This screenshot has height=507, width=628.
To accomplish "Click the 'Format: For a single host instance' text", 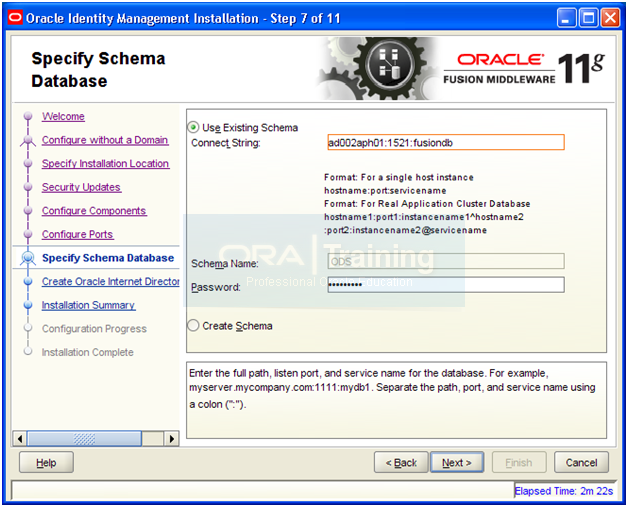I will pyautogui.click(x=399, y=177).
